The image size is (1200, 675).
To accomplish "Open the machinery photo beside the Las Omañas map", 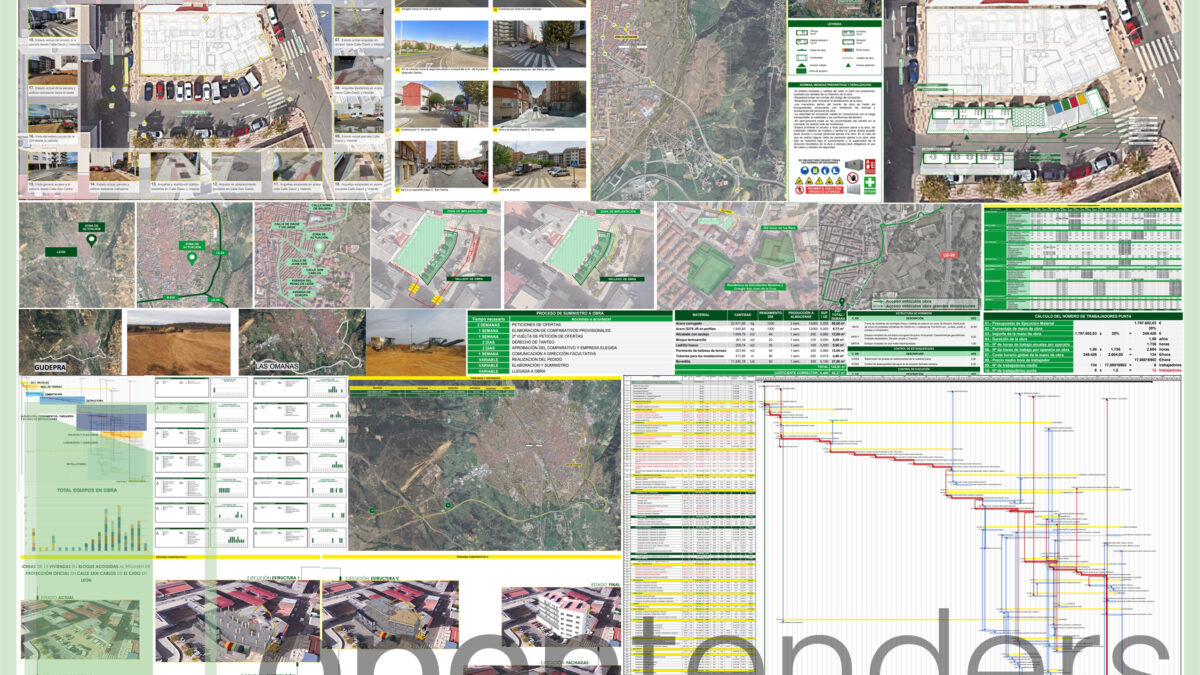I will click(x=416, y=342).
